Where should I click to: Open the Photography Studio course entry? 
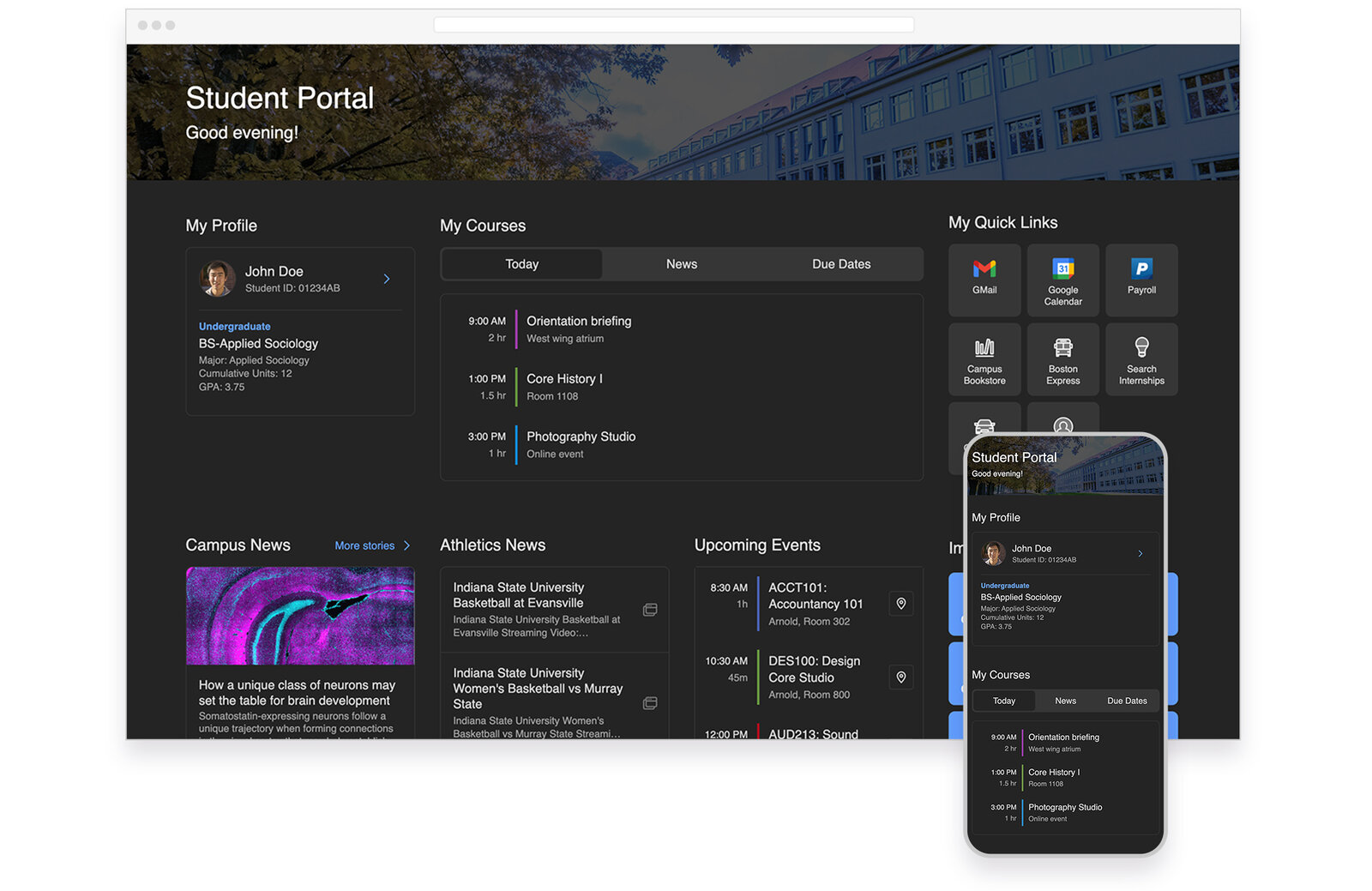(681, 444)
